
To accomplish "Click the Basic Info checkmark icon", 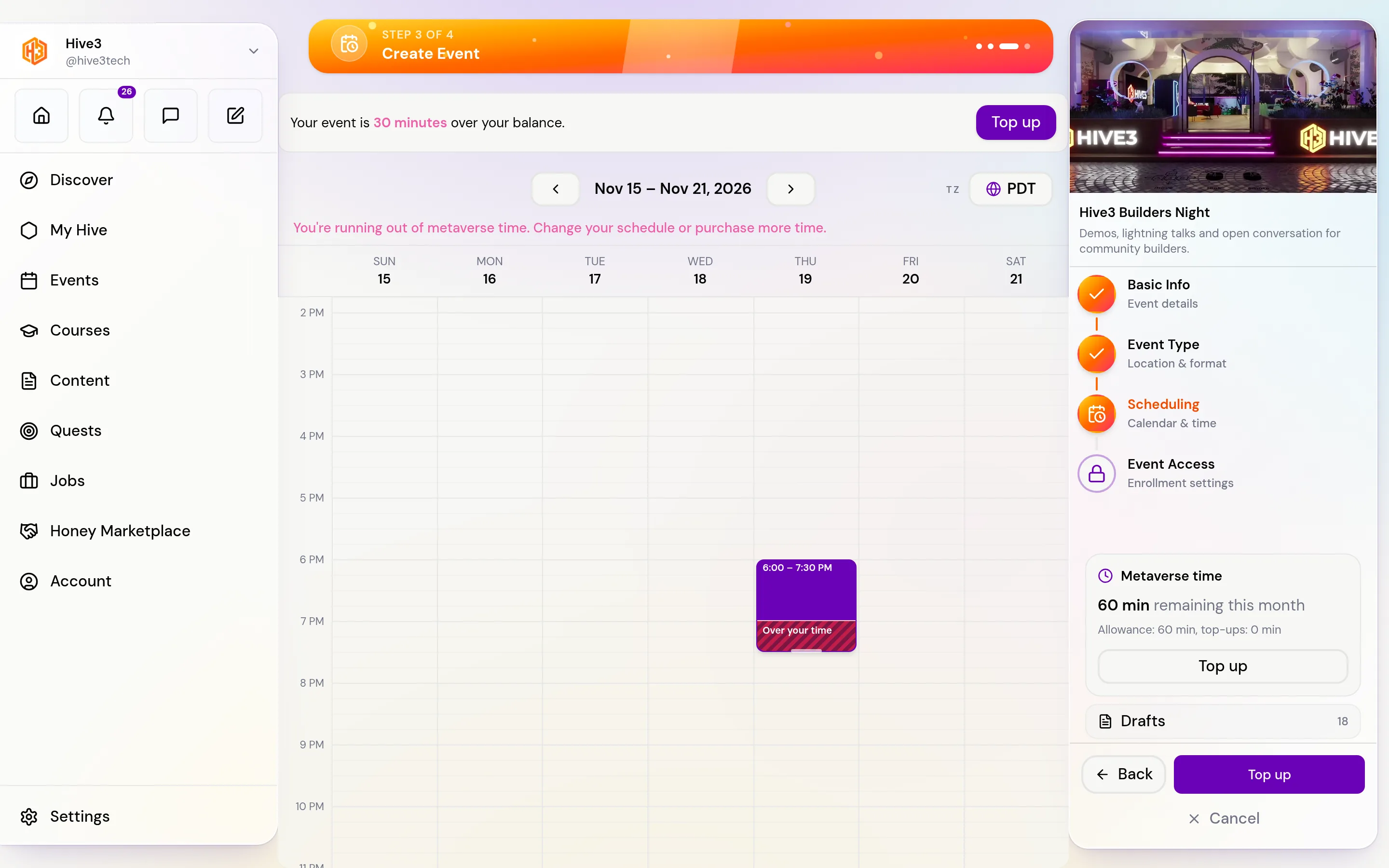I will 1096,294.
